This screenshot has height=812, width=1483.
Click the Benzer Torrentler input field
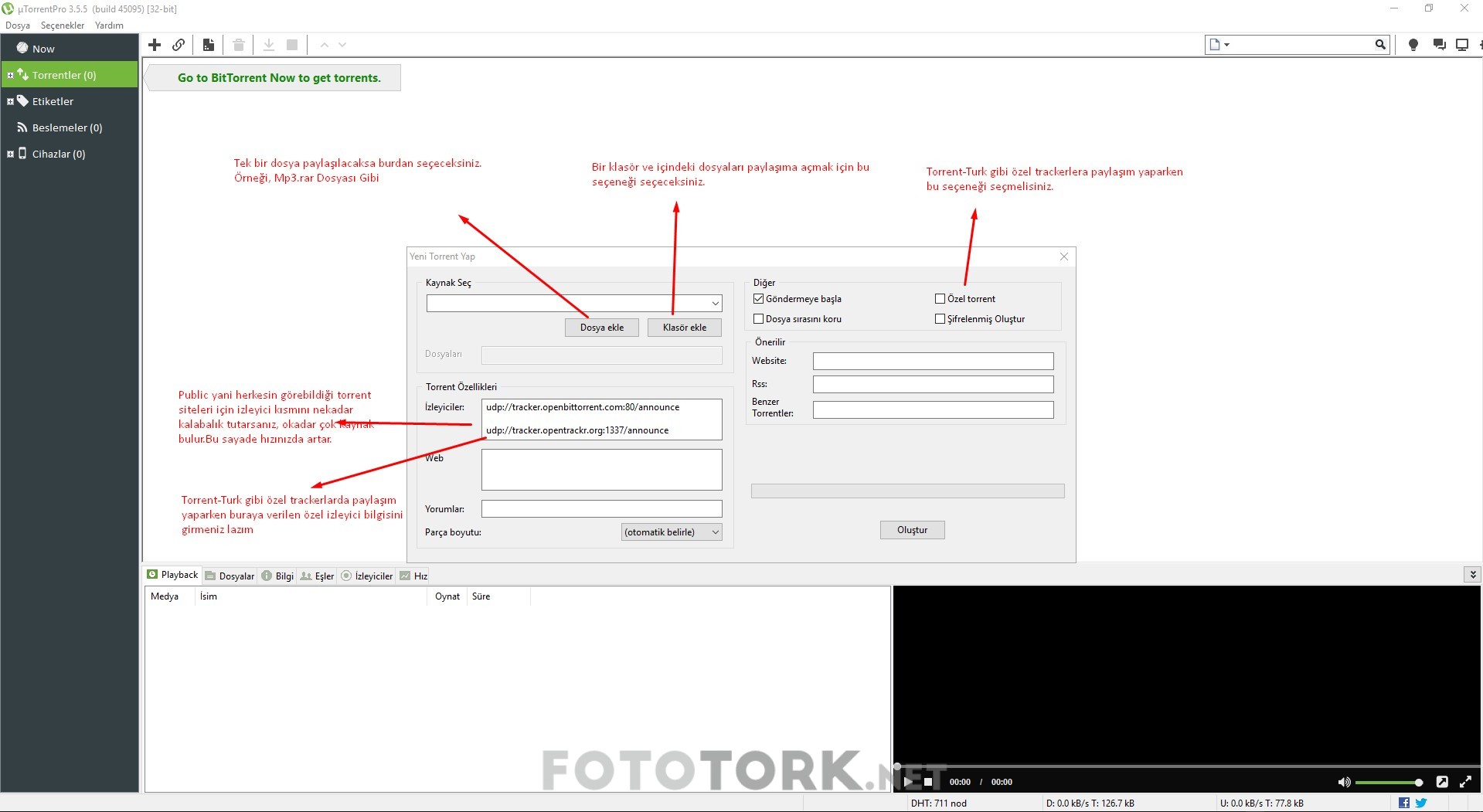tap(933, 409)
